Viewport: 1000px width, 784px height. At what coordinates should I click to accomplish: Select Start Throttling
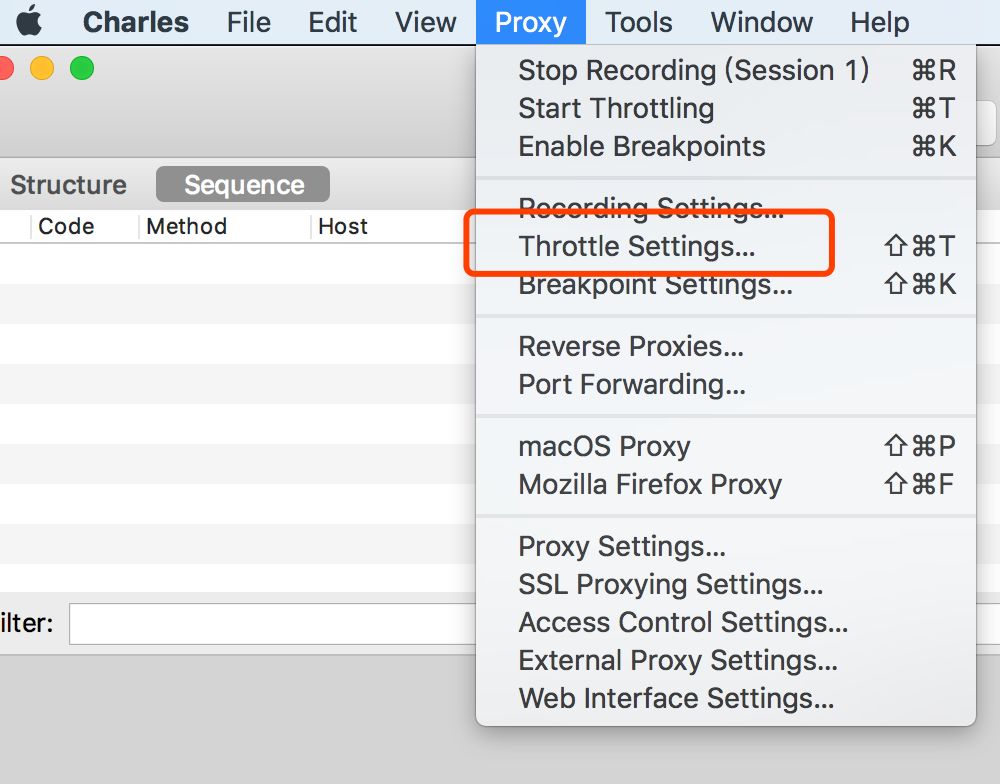[726, 108]
